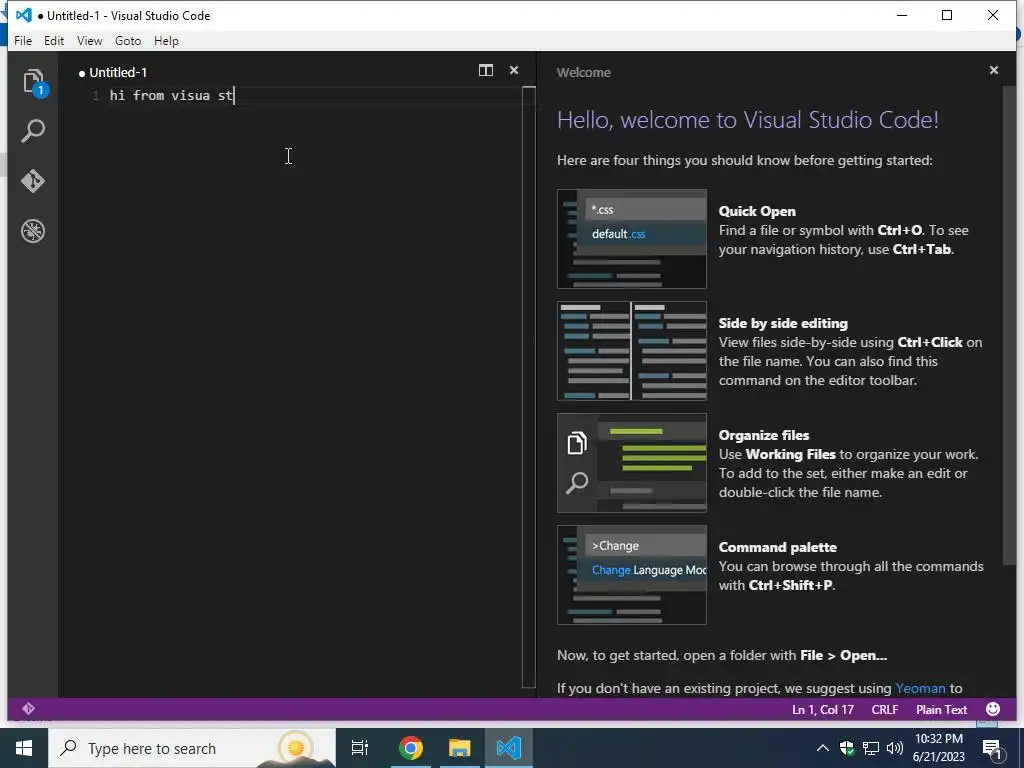Click the Visual Studio Code taskbar icon
Image resolution: width=1024 pixels, height=768 pixels.
509,748
